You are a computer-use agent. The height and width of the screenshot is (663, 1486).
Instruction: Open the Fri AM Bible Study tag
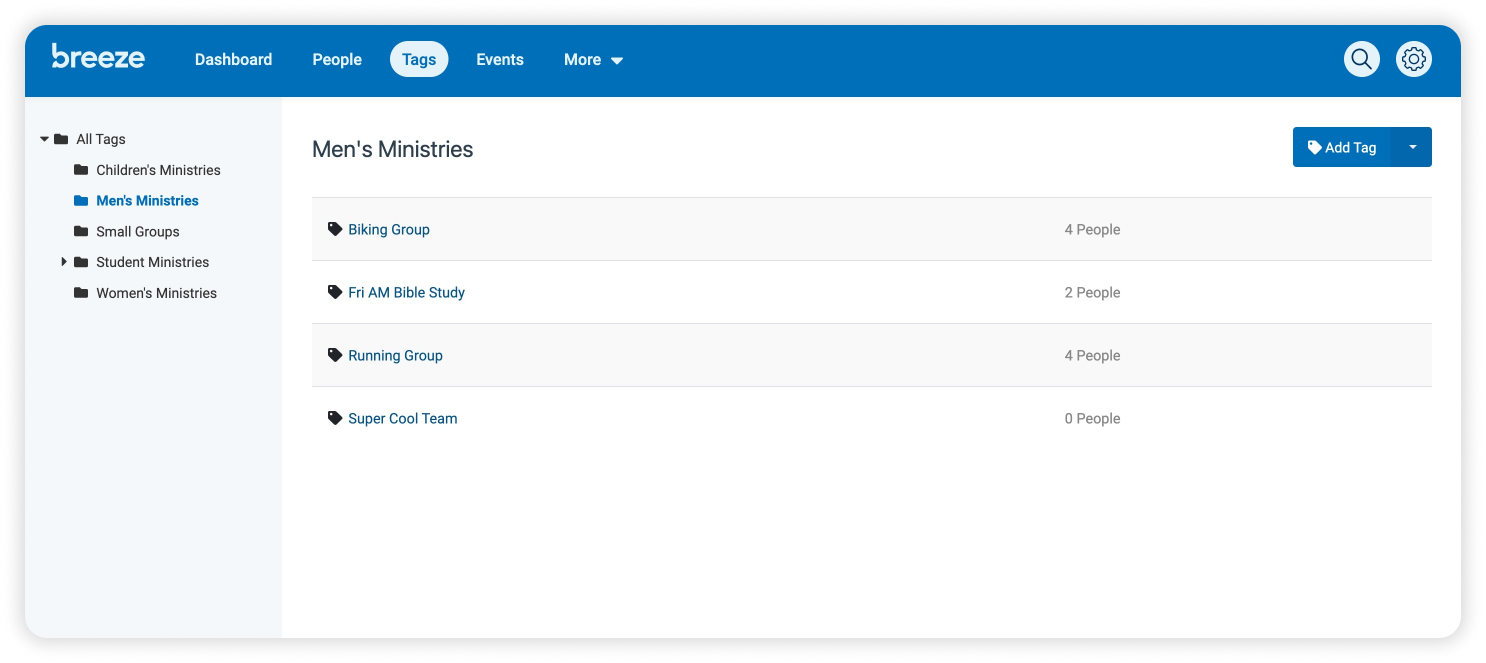[406, 292]
